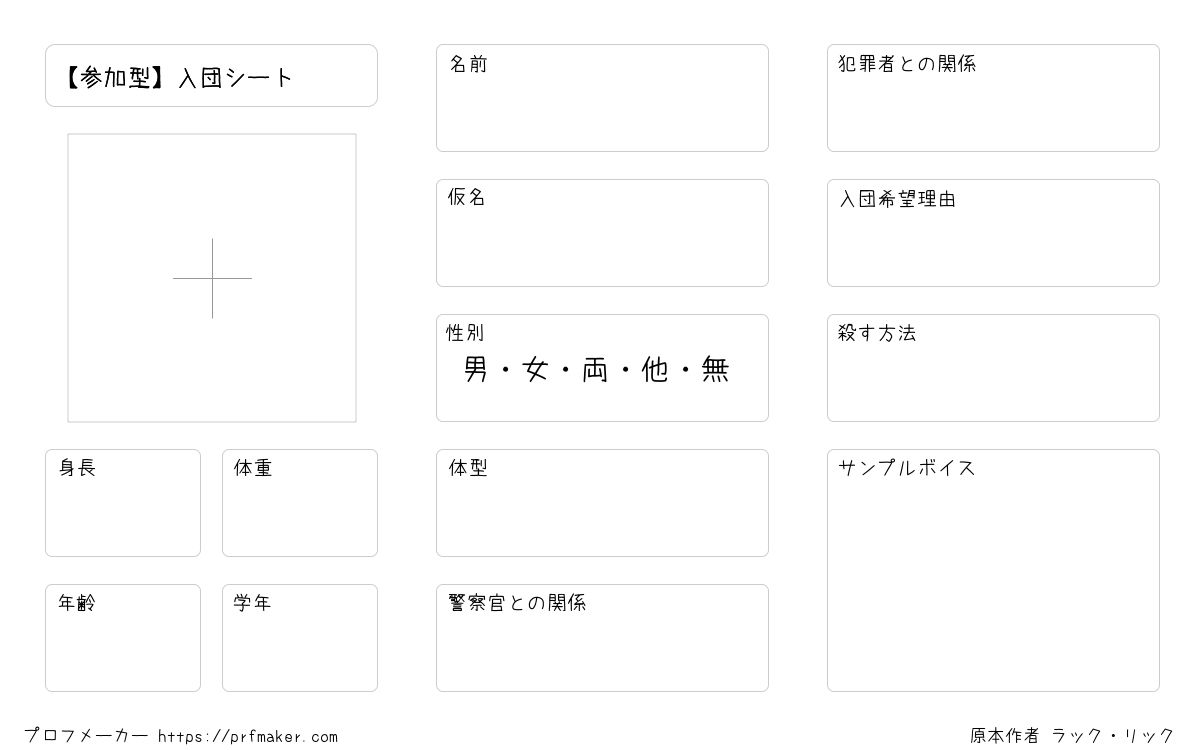Image resolution: width=1200 pixels, height=750 pixels.
Task: Select the 年齢 field
Action: click(123, 638)
